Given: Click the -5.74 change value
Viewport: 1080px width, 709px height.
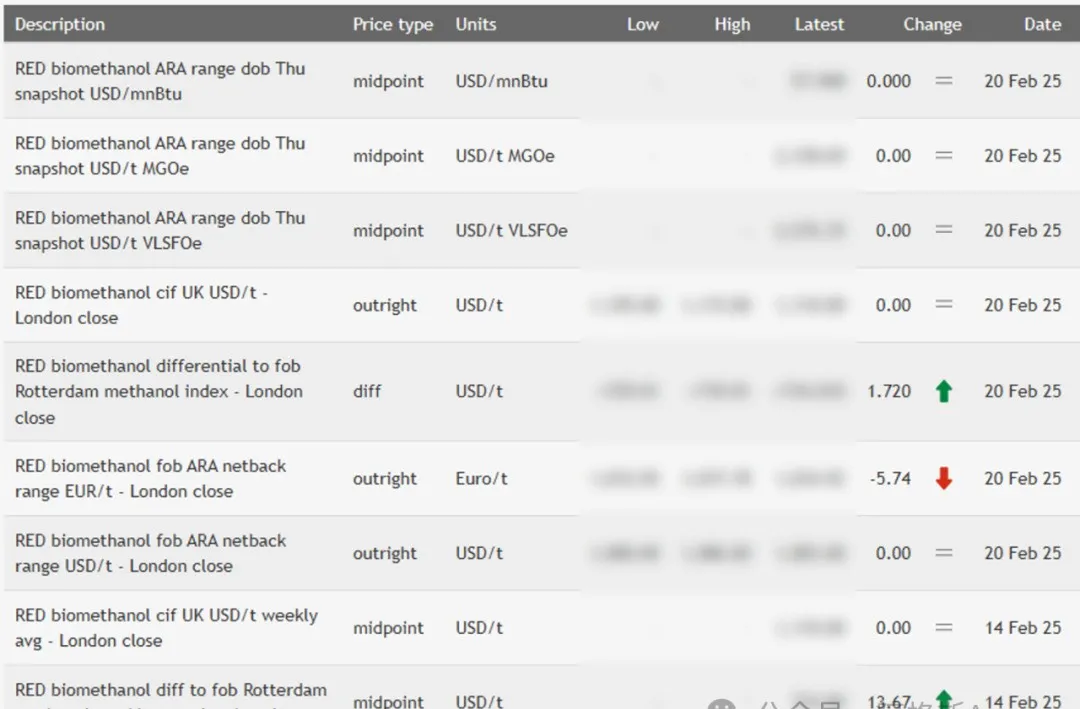Looking at the screenshot, I should [x=890, y=479].
